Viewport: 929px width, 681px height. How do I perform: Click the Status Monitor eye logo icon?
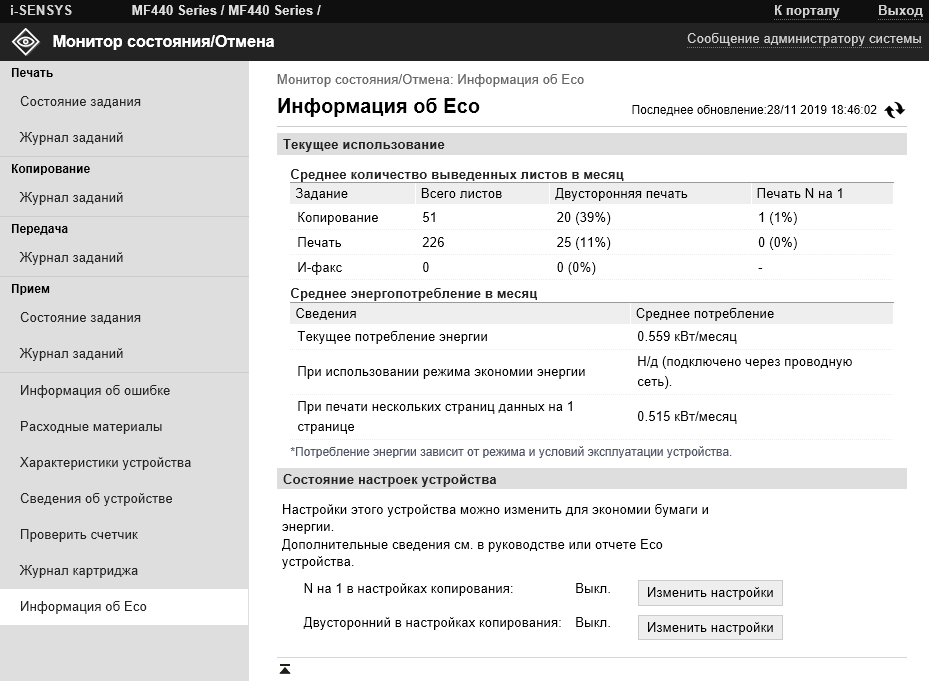pos(25,42)
